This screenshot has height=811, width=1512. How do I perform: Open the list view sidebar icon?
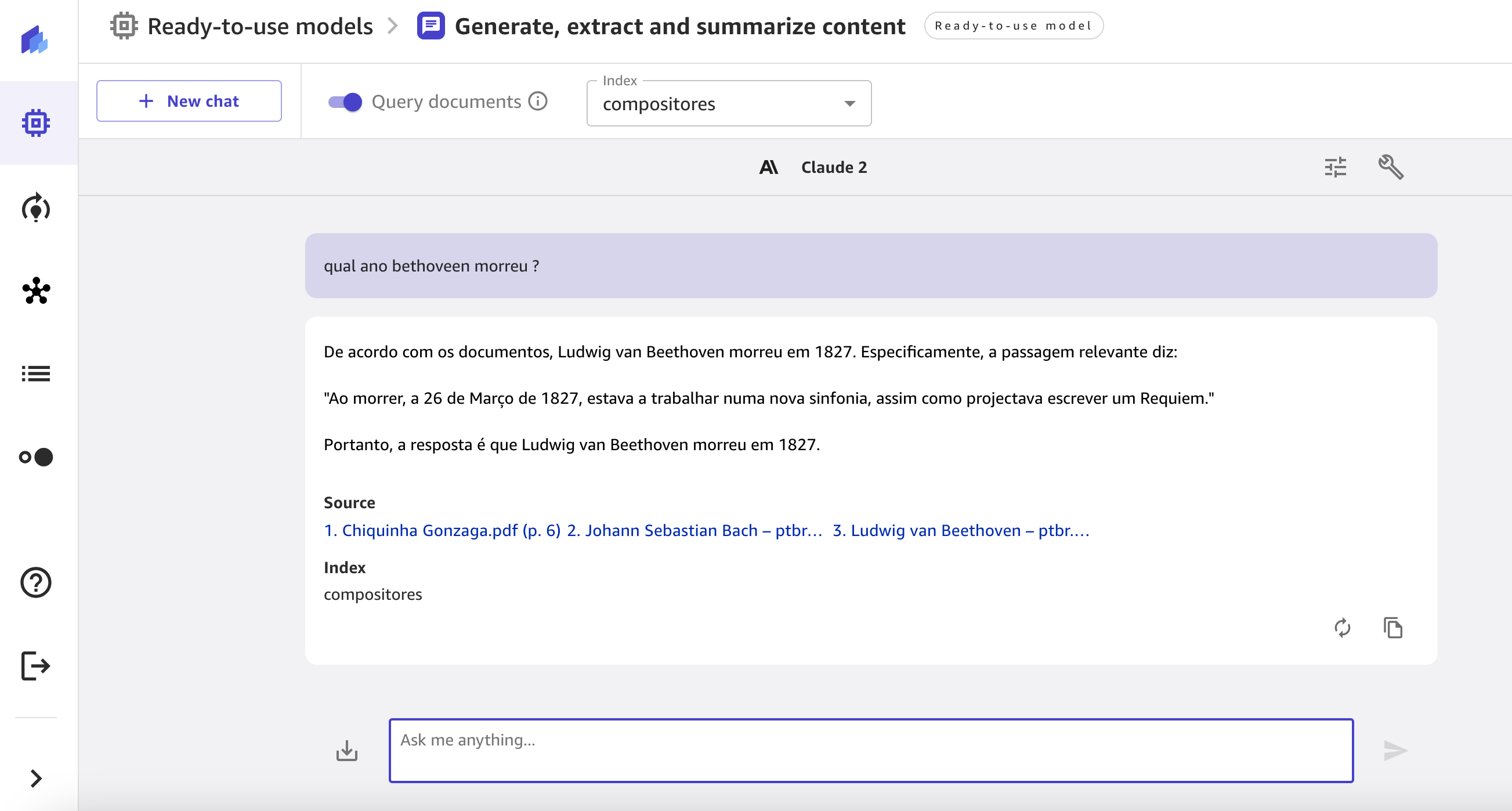pos(36,374)
